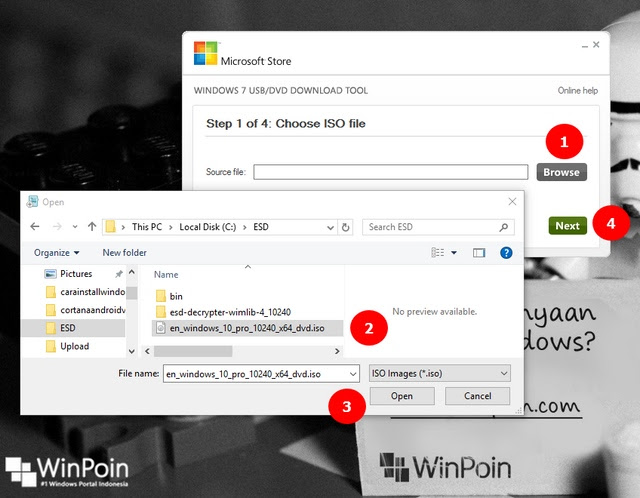The height and width of the screenshot is (498, 640).
Task: Click the Forward navigation arrow
Action: [x=57, y=227]
